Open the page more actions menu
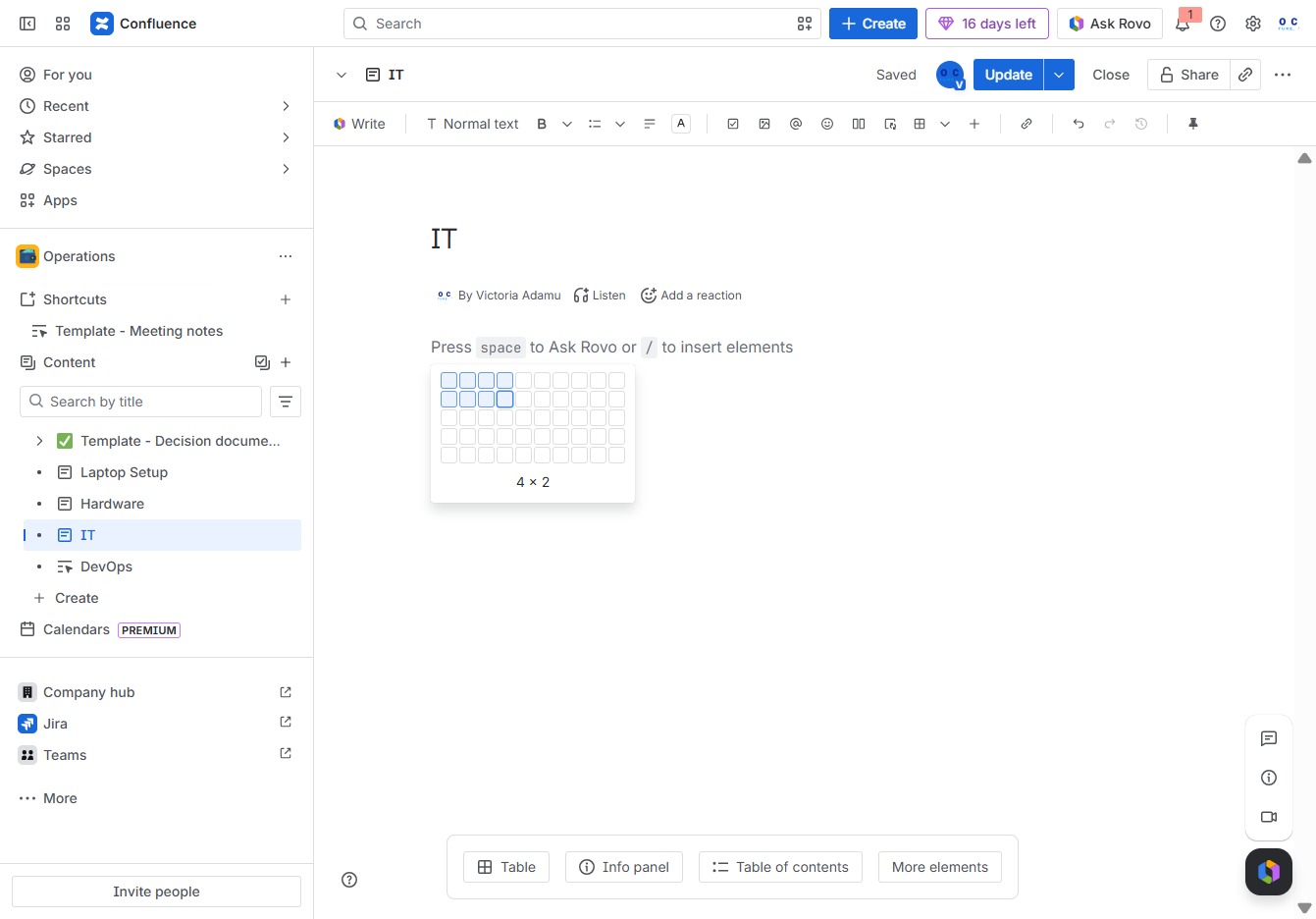1316x919 pixels. tap(1283, 75)
